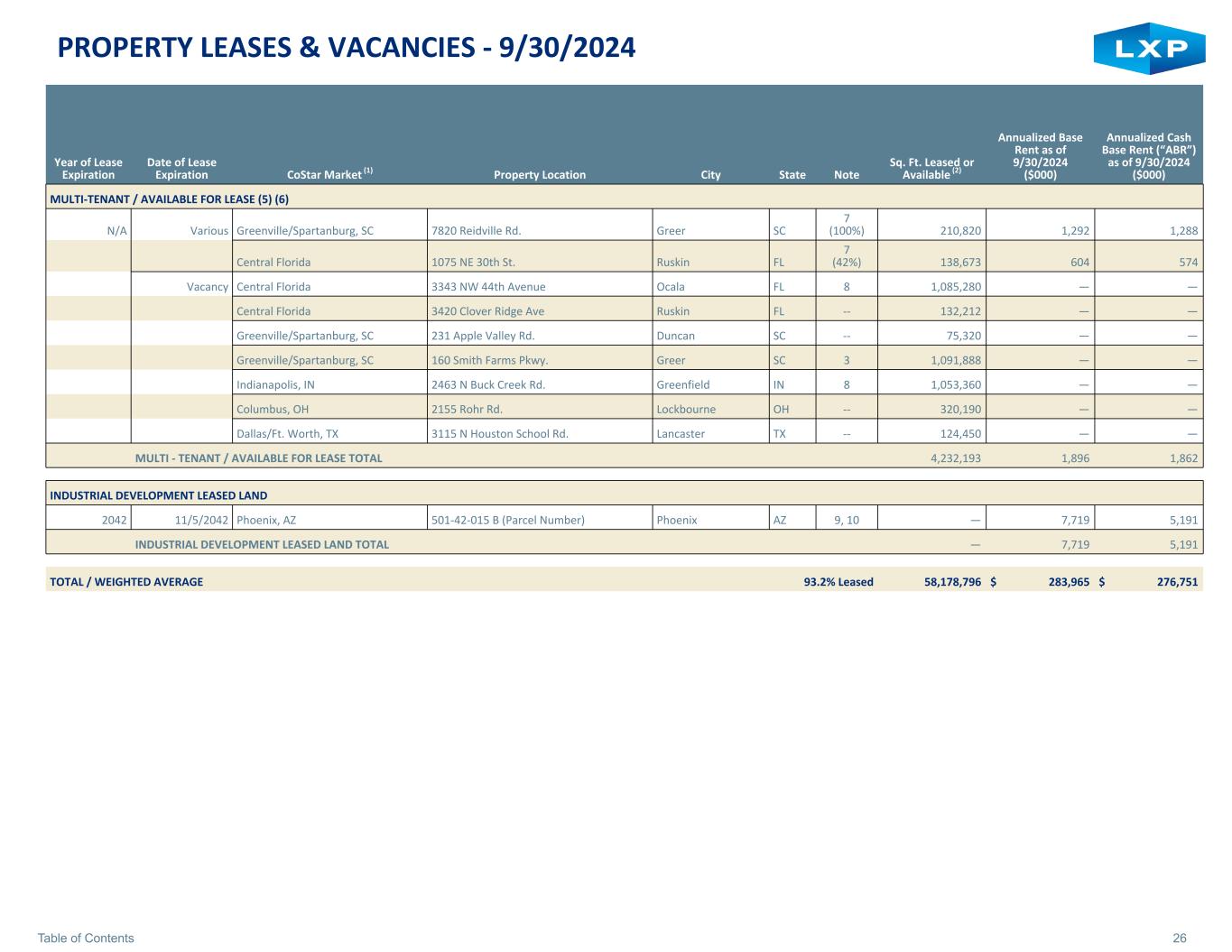The width and height of the screenshot is (1232, 952).
Task: Select Industrial Development Leased Land section heading
Action: point(159,495)
